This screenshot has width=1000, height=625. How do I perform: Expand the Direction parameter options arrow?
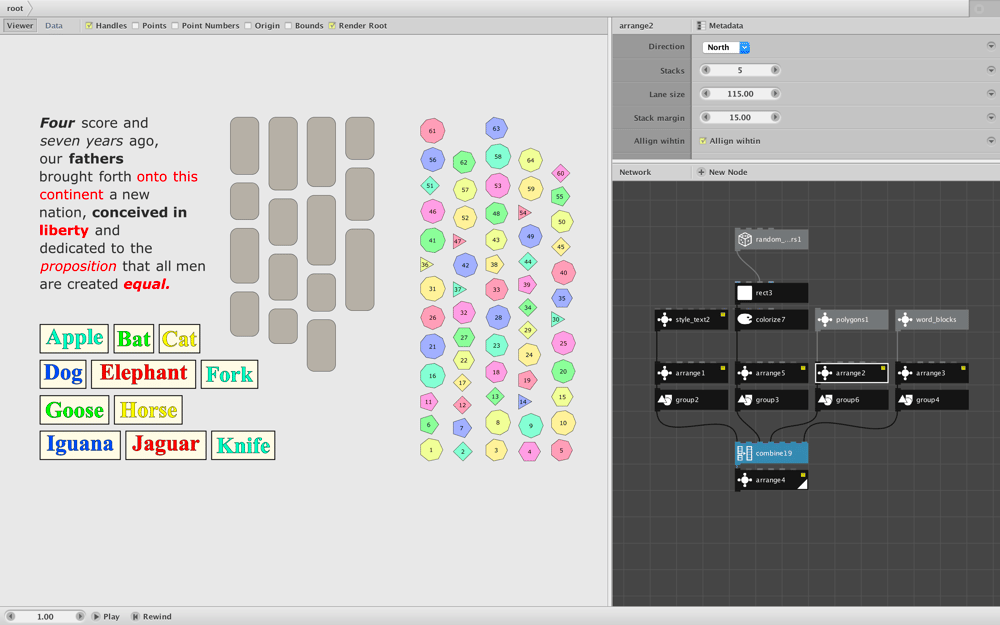990,46
